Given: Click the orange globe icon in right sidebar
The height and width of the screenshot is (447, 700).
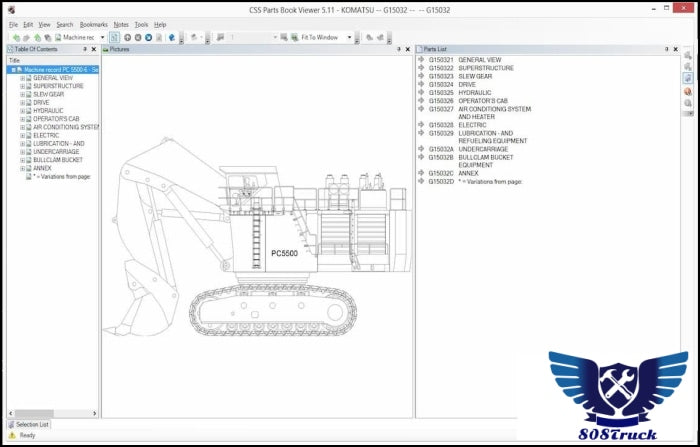Looking at the screenshot, I should (x=688, y=92).
